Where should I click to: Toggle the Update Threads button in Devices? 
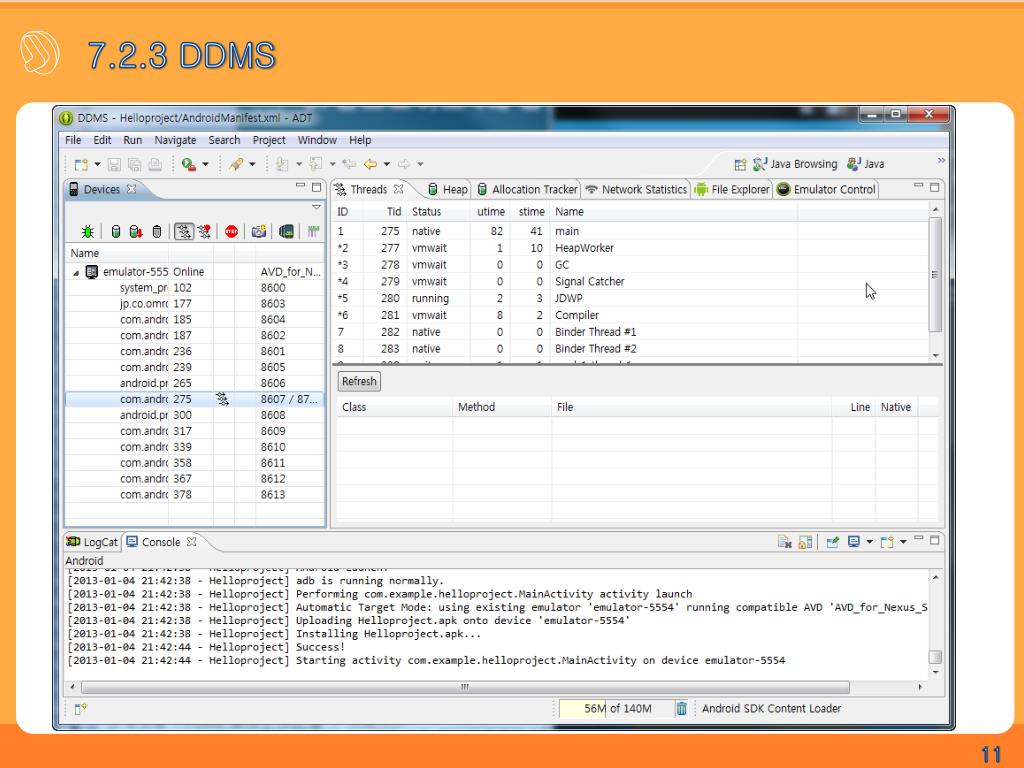tap(184, 231)
